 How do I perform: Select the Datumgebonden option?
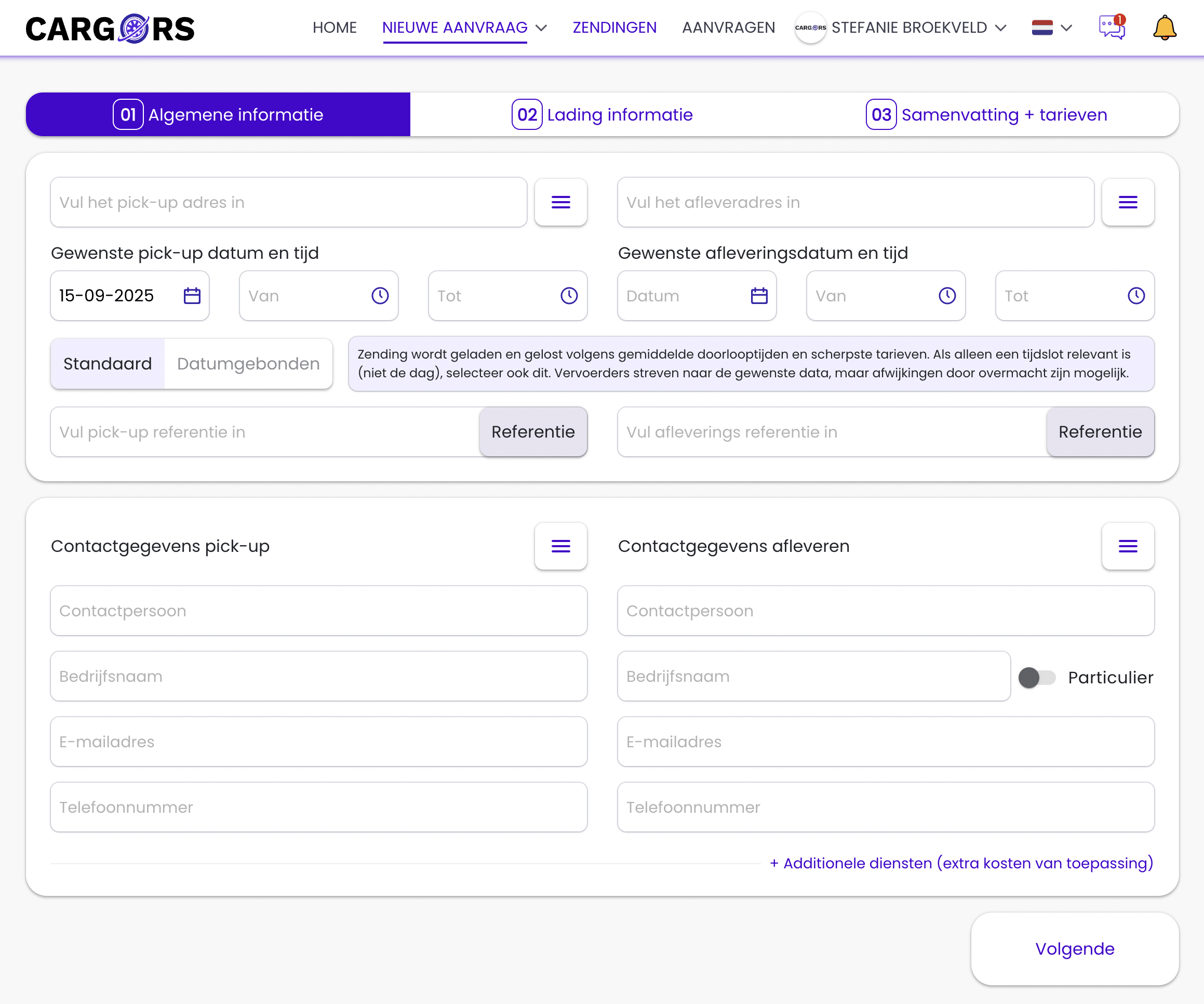pos(248,364)
